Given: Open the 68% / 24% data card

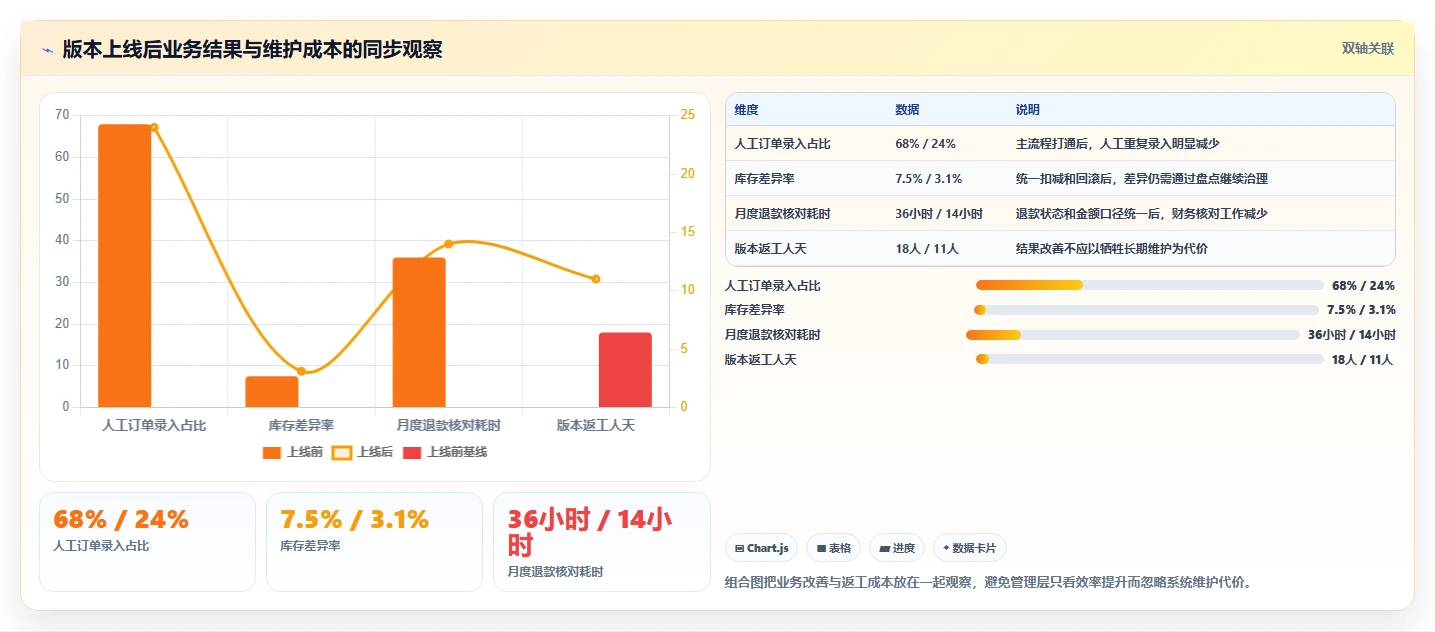Looking at the screenshot, I should click(147, 541).
